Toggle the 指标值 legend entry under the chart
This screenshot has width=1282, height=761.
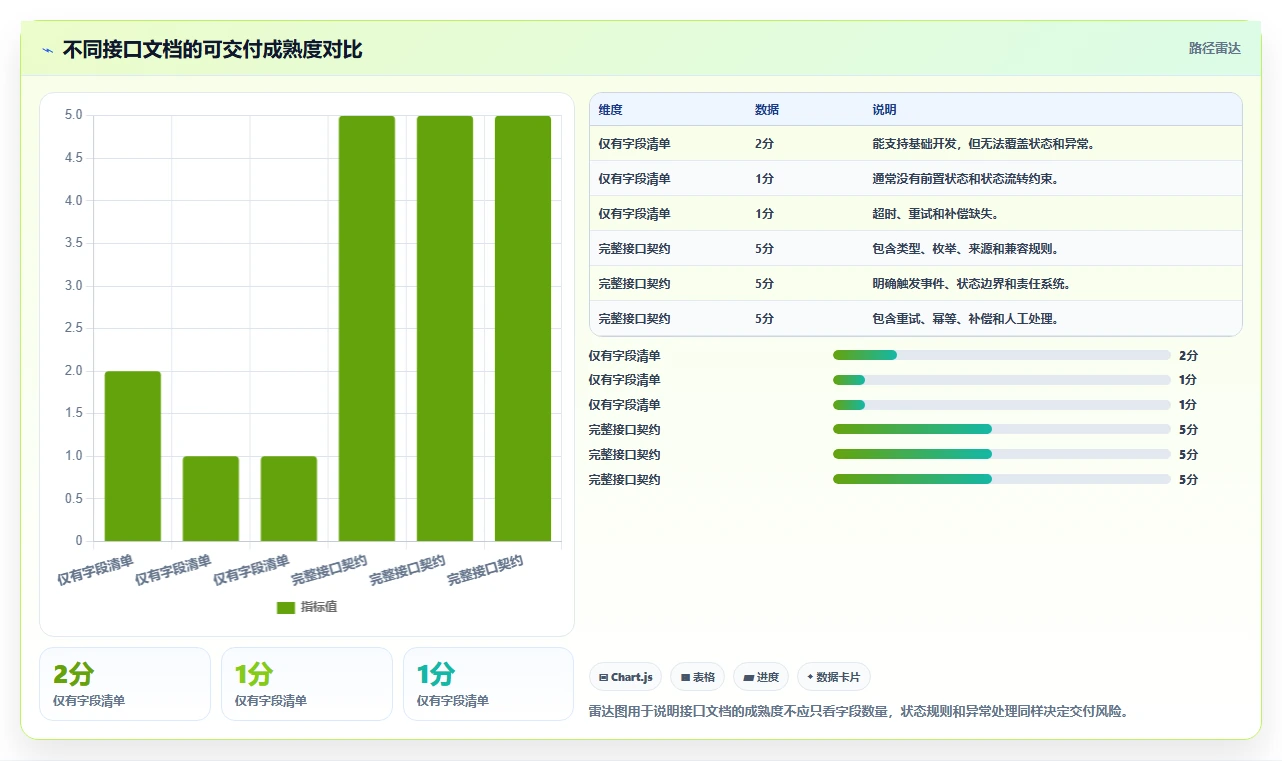click(307, 607)
